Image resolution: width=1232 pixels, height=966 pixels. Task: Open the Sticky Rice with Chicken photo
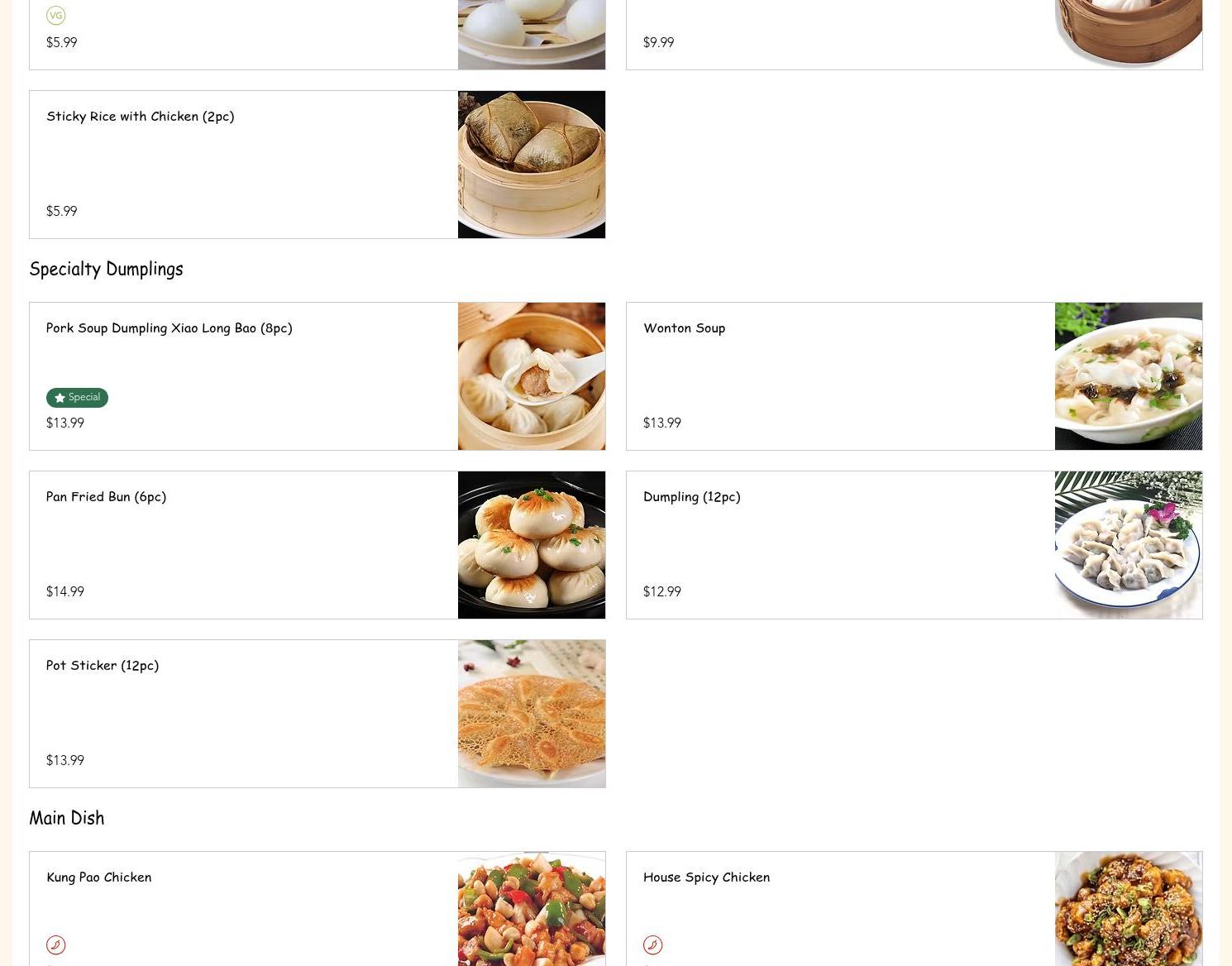pyautogui.click(x=532, y=165)
